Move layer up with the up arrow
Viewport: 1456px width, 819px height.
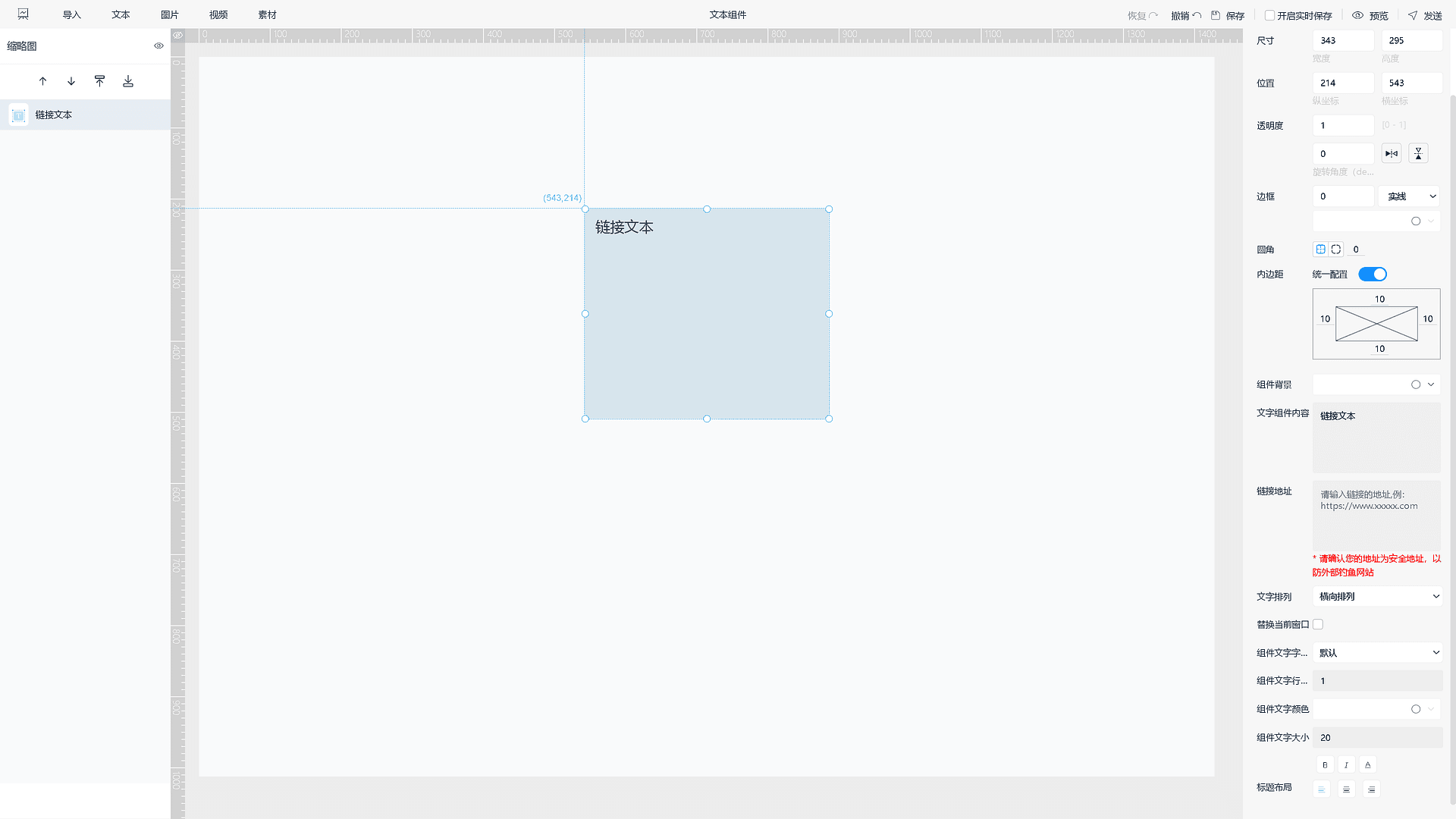[42, 81]
